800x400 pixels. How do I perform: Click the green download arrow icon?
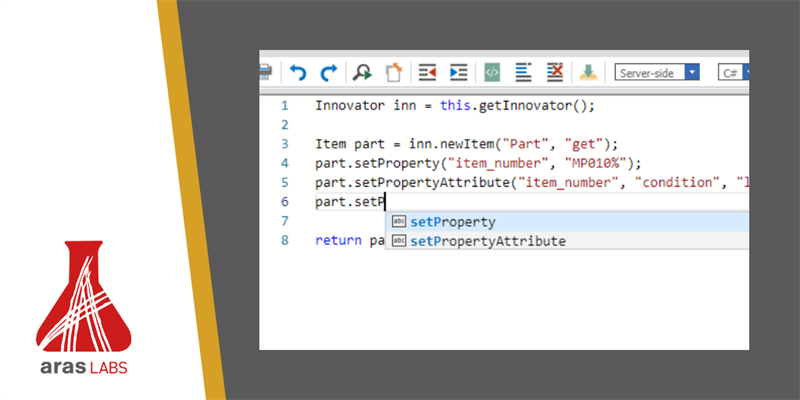click(x=588, y=72)
